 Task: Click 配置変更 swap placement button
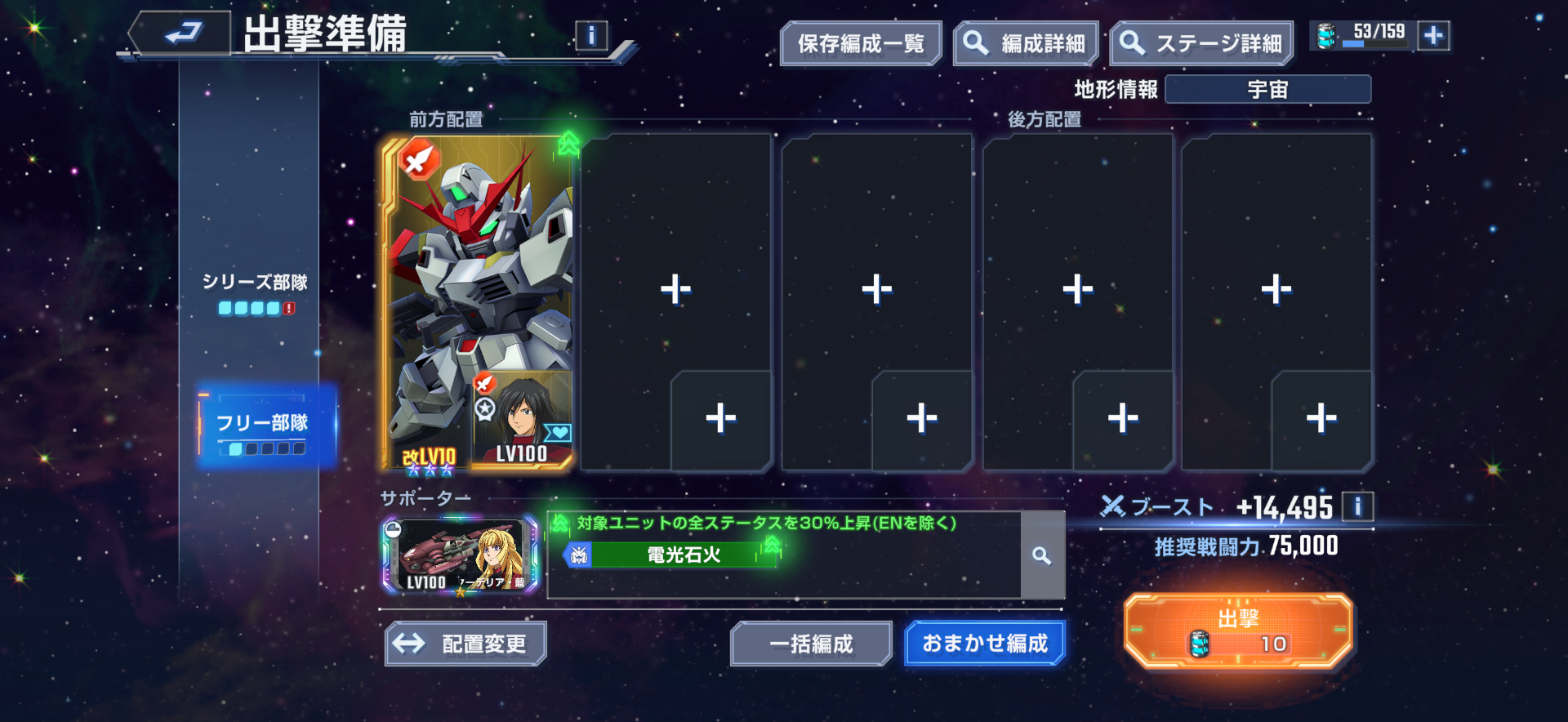pyautogui.click(x=465, y=644)
